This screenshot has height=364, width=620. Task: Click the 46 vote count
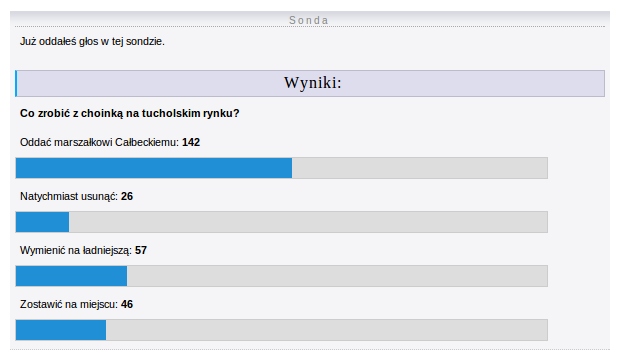[127, 304]
